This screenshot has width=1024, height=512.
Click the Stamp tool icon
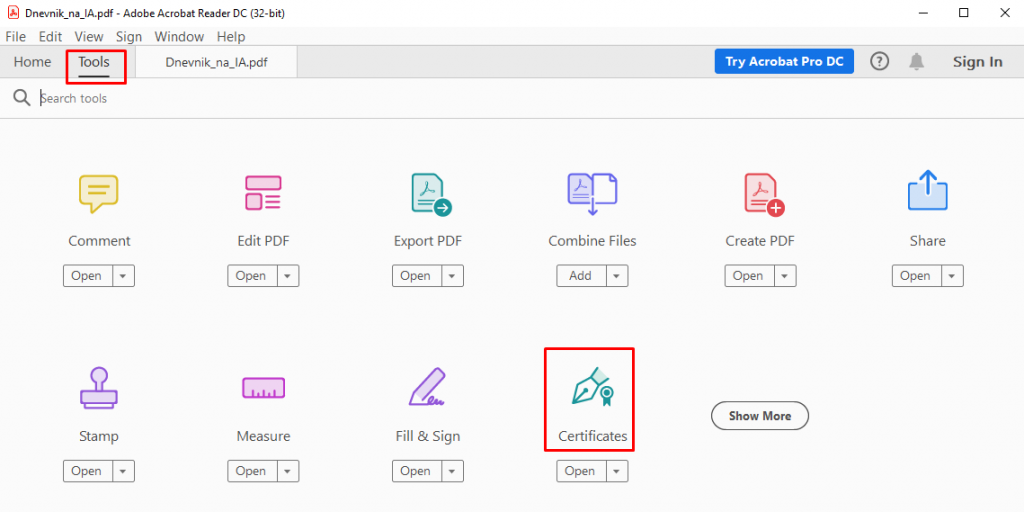[x=99, y=388]
